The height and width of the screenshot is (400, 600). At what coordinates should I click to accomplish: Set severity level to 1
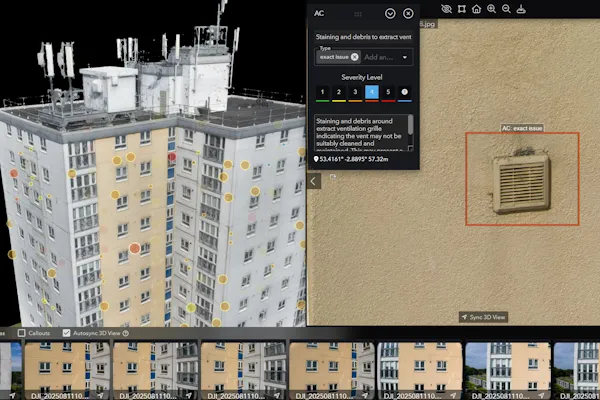pos(322,92)
